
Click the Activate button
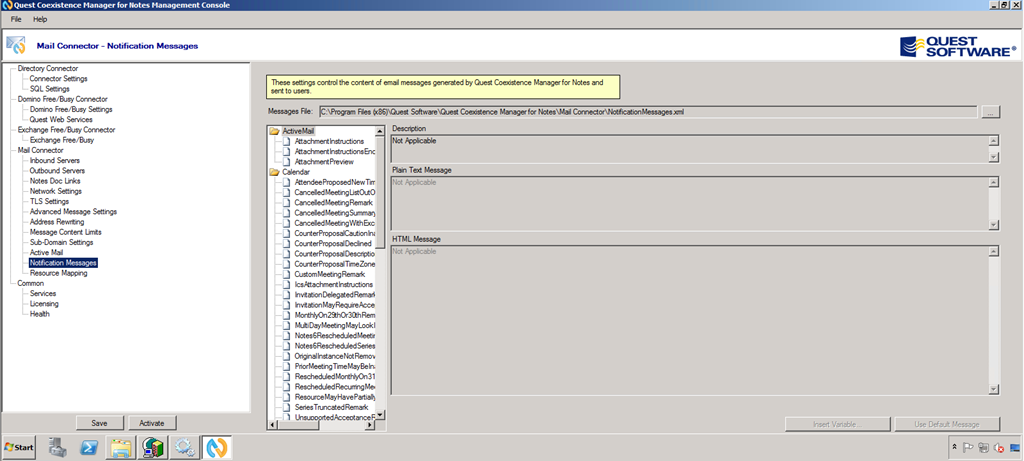pos(152,423)
